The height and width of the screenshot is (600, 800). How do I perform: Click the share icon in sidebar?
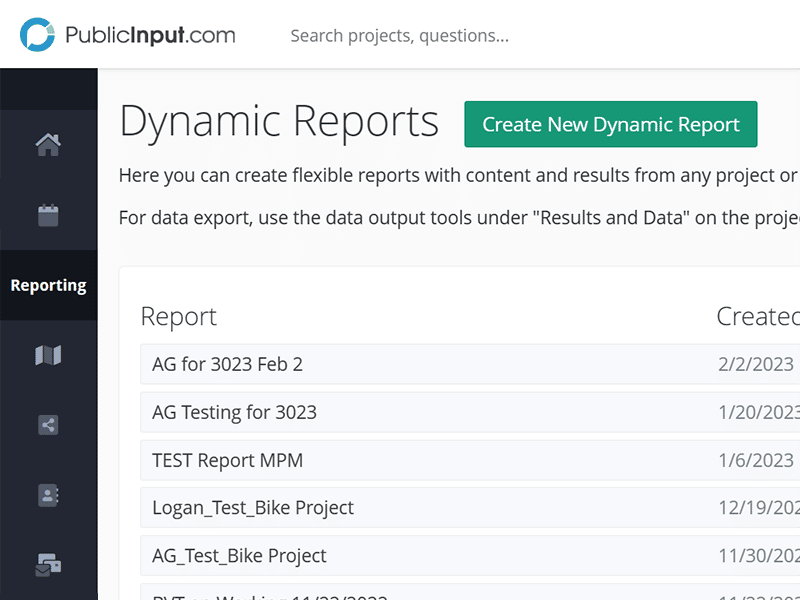click(x=48, y=425)
